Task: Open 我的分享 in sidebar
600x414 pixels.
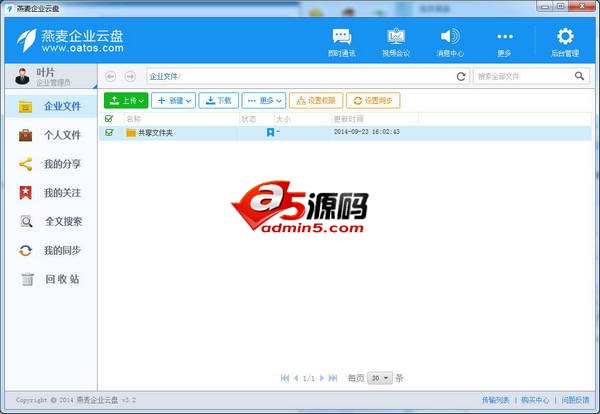Action: click(x=51, y=164)
